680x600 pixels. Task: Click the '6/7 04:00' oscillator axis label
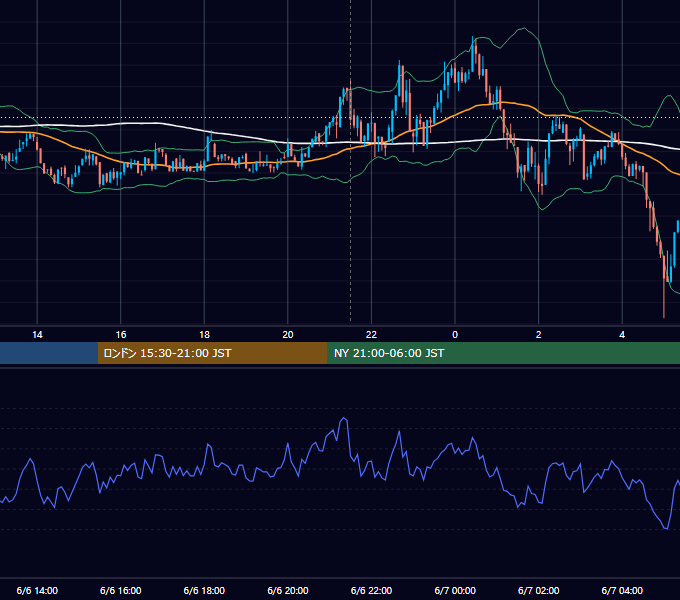(x=622, y=591)
